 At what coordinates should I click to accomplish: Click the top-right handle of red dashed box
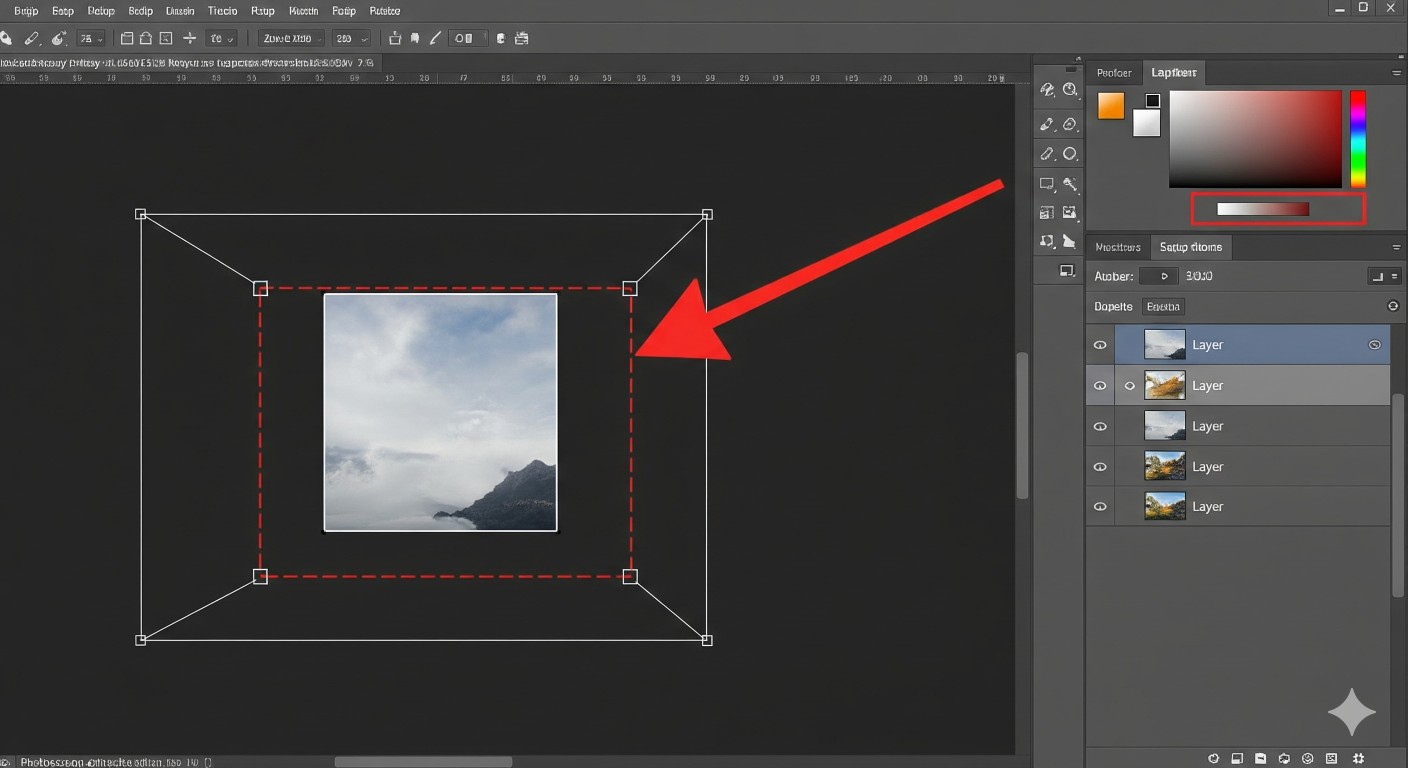coord(629,289)
